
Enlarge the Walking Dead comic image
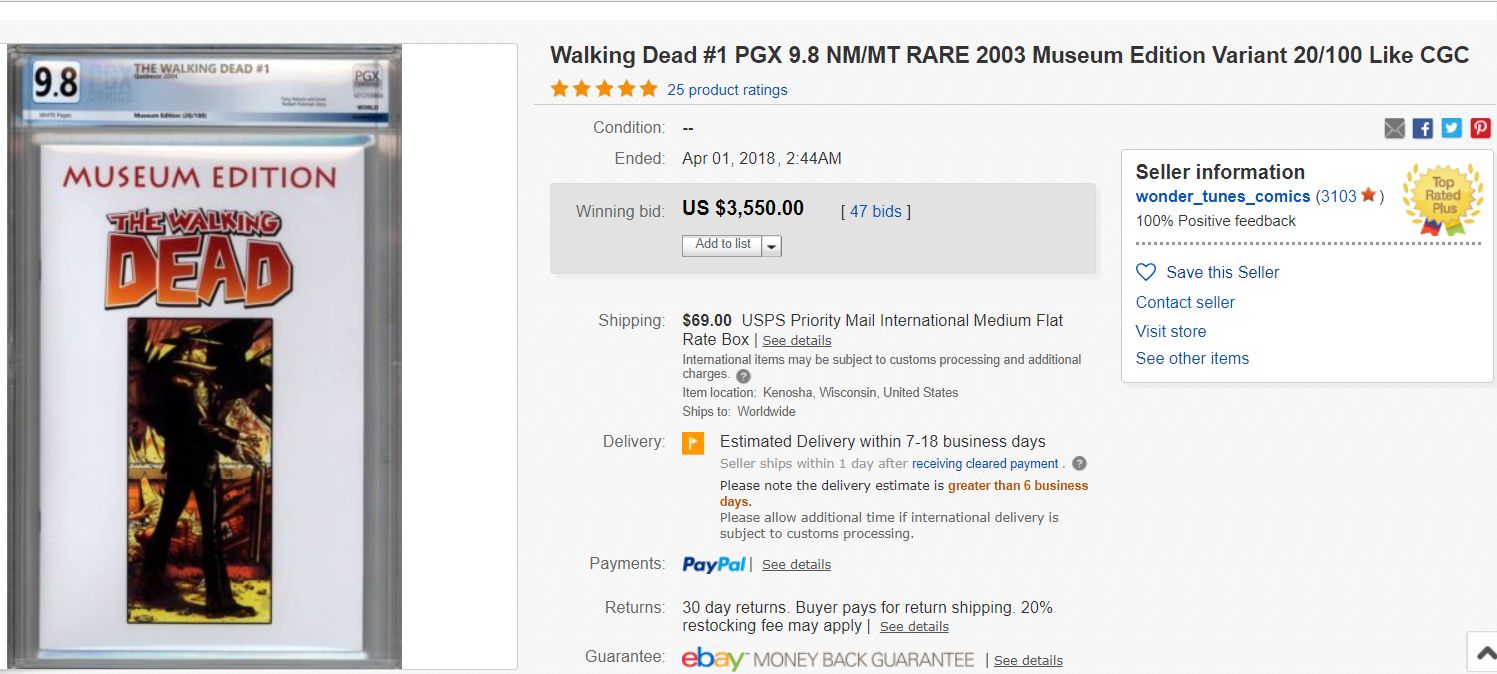(x=205, y=356)
